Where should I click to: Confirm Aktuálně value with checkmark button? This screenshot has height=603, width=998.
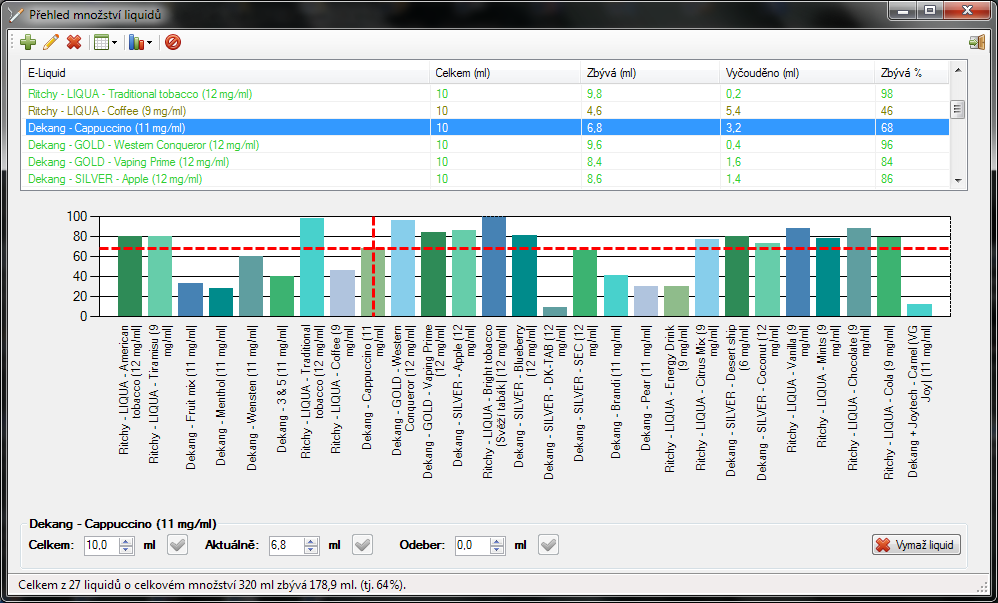363,545
